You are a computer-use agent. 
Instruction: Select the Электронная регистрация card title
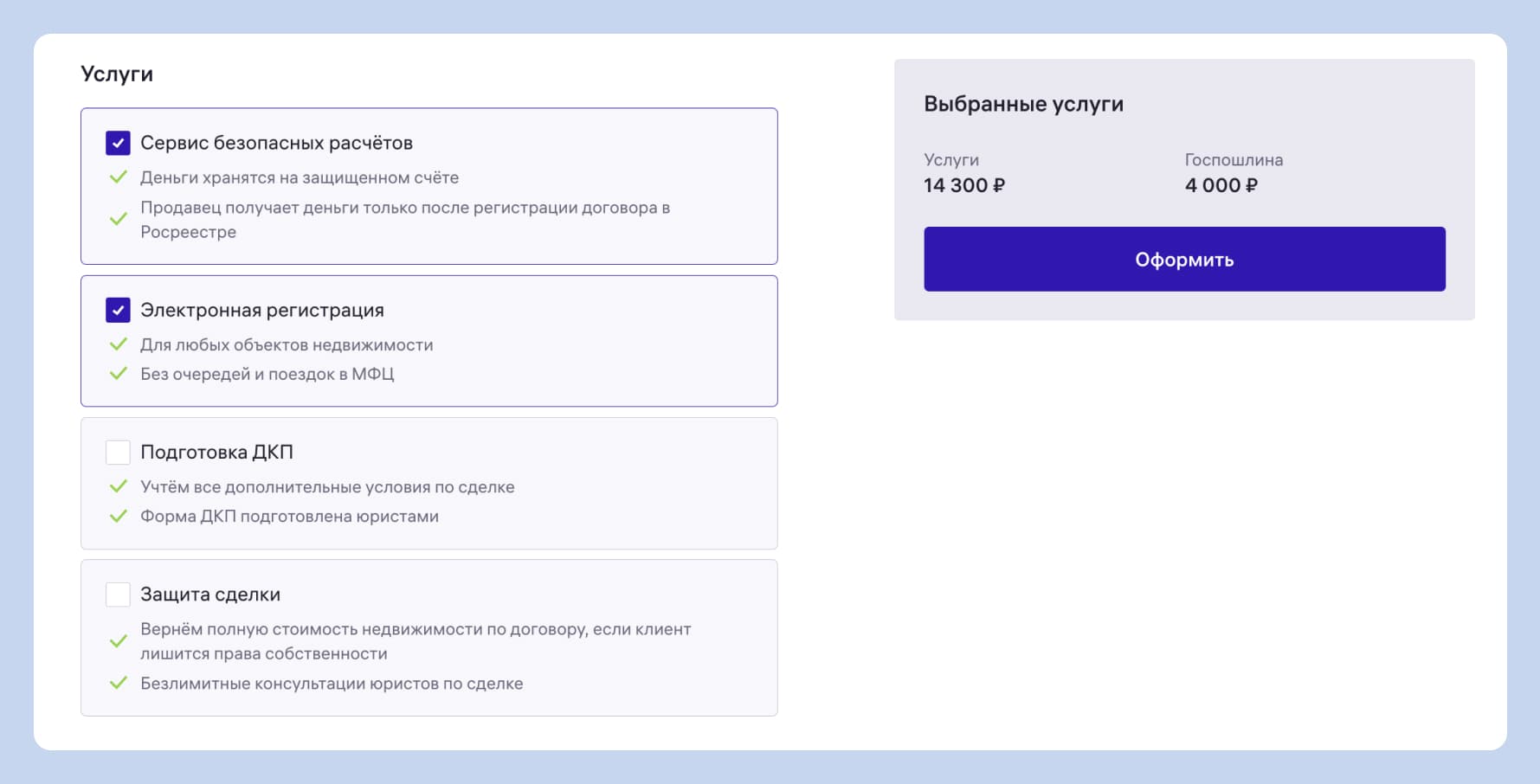[261, 310]
